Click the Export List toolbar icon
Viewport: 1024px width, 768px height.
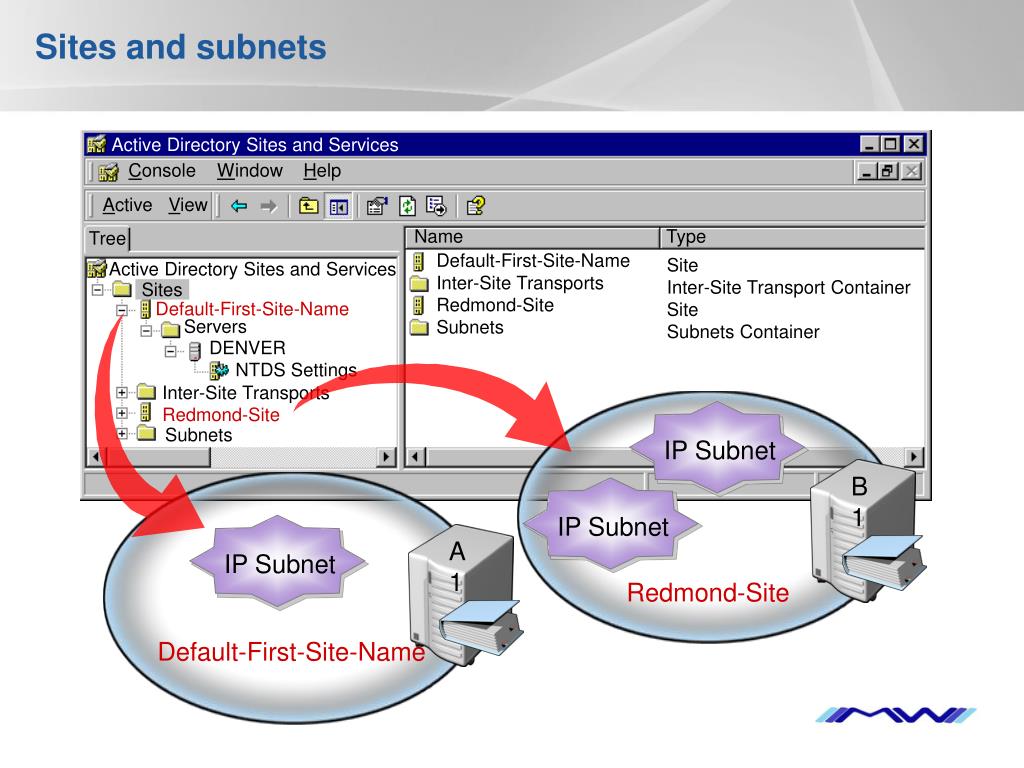(x=436, y=206)
